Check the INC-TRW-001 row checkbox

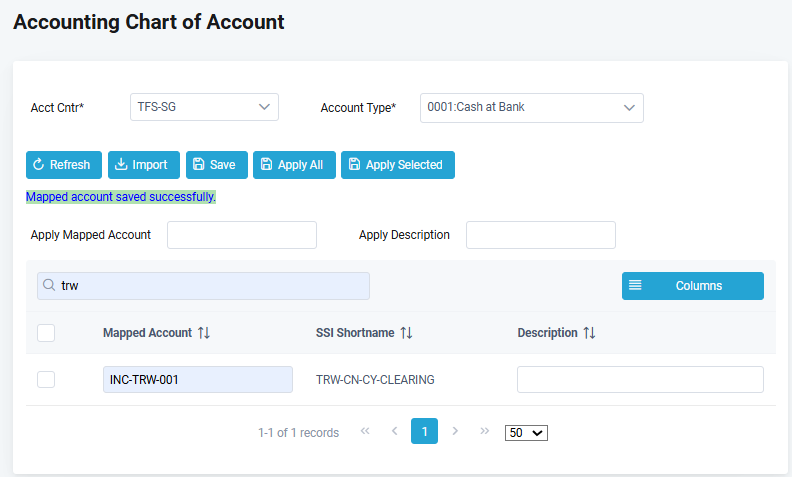(46, 380)
